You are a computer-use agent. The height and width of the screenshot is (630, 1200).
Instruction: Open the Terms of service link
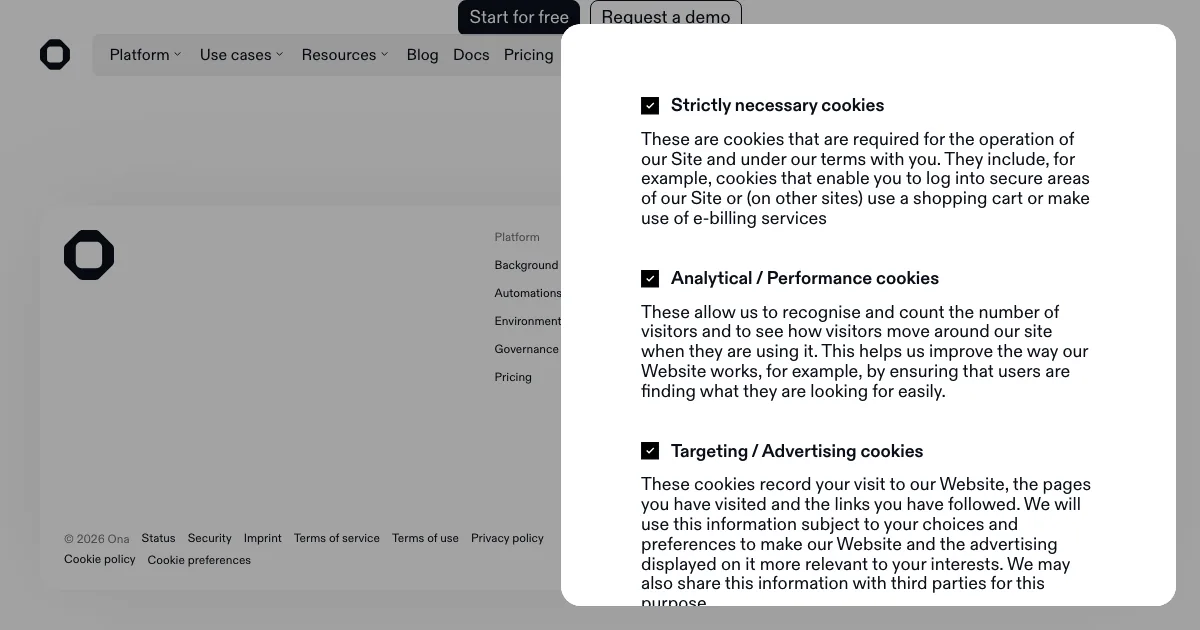pyautogui.click(x=337, y=538)
